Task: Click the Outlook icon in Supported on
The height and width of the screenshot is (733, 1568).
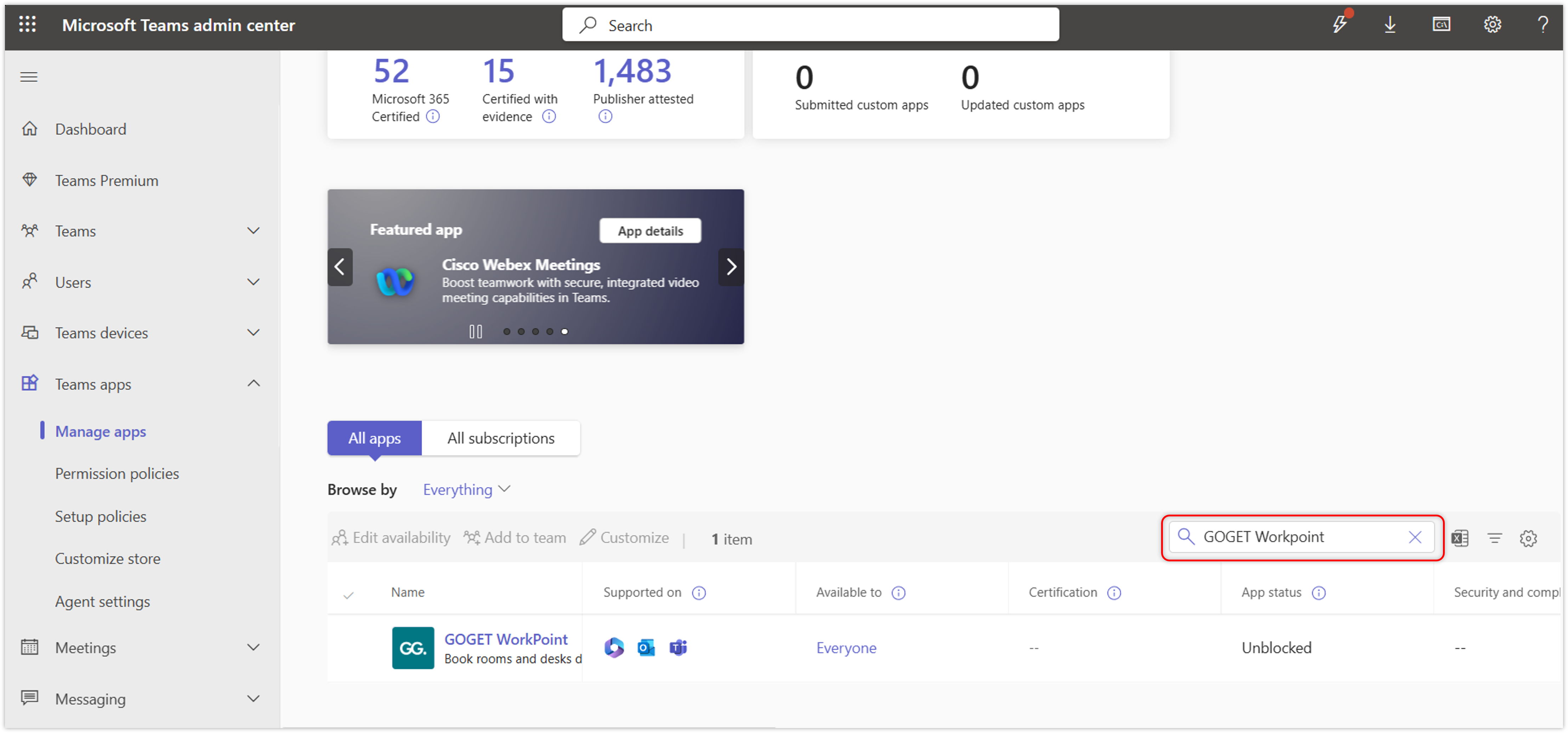Action: click(x=647, y=648)
